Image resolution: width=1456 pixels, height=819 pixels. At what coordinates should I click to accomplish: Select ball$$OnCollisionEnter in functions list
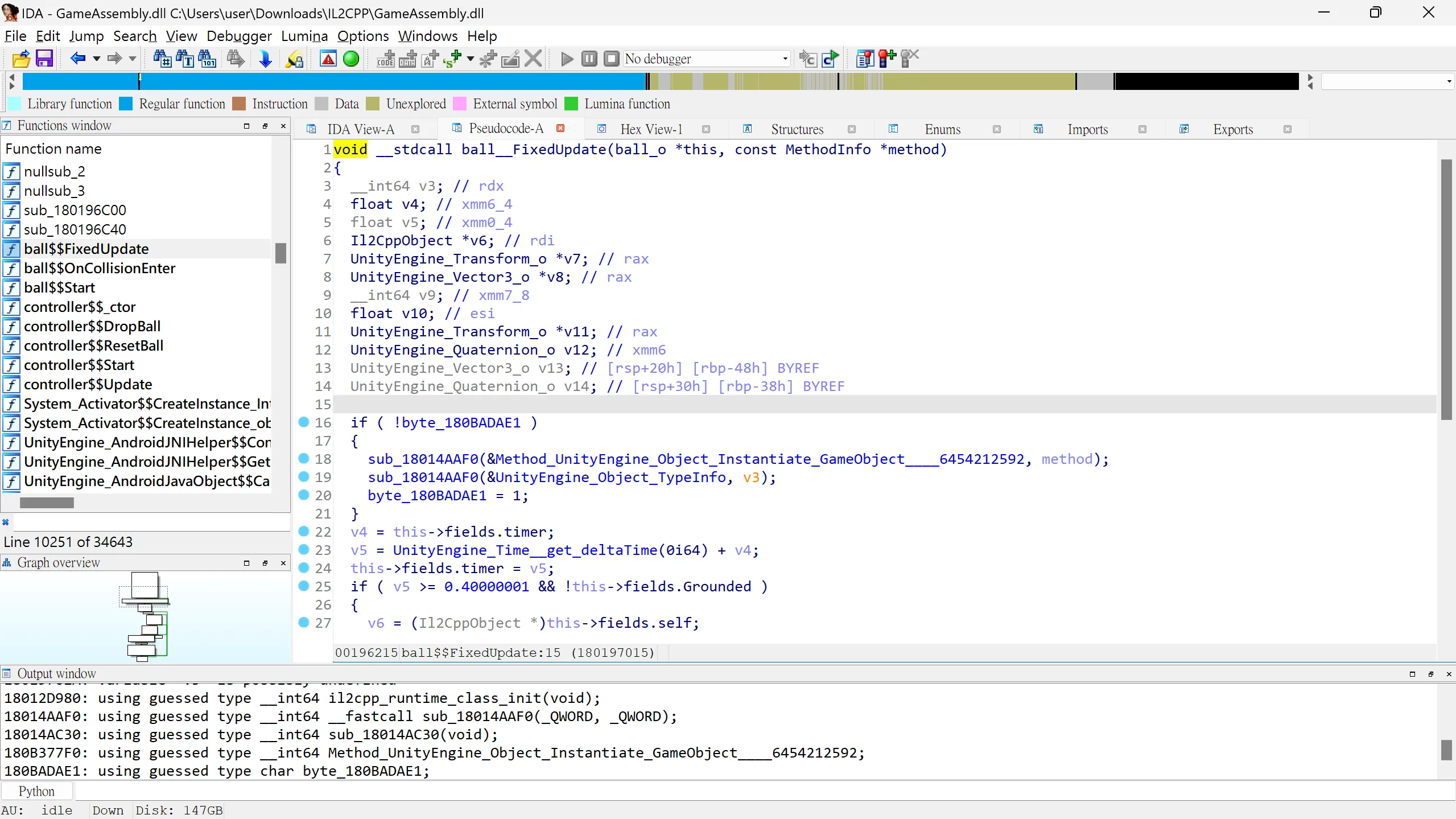137,268
